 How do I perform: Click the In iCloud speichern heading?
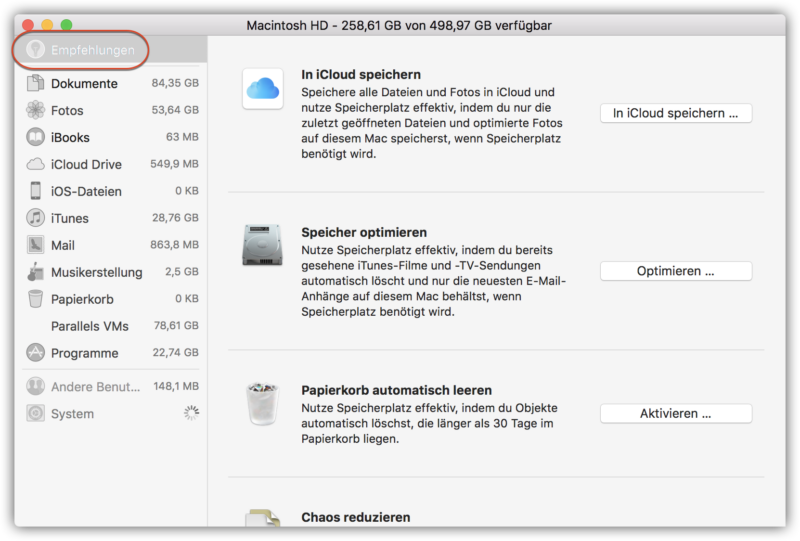coord(361,75)
